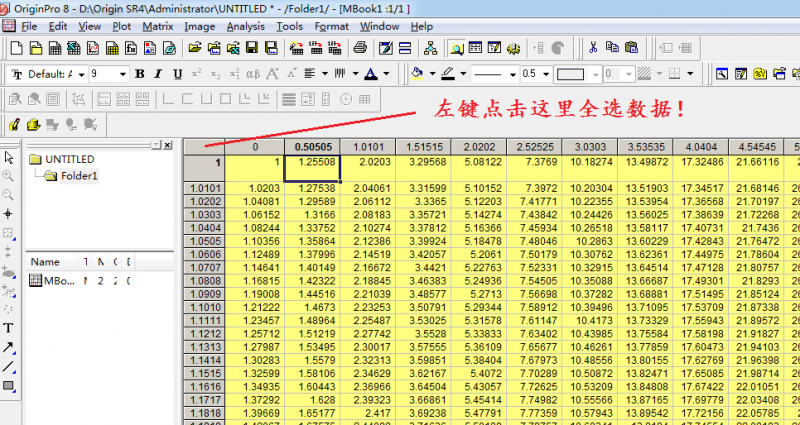Open the Matrix menu
This screenshot has width=800, height=425.
coord(157,26)
